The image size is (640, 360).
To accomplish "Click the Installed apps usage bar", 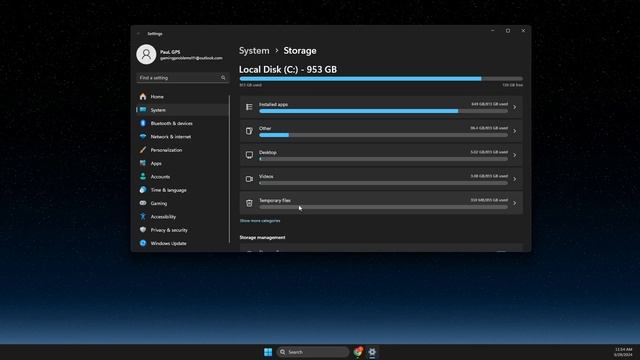I will tap(383, 111).
